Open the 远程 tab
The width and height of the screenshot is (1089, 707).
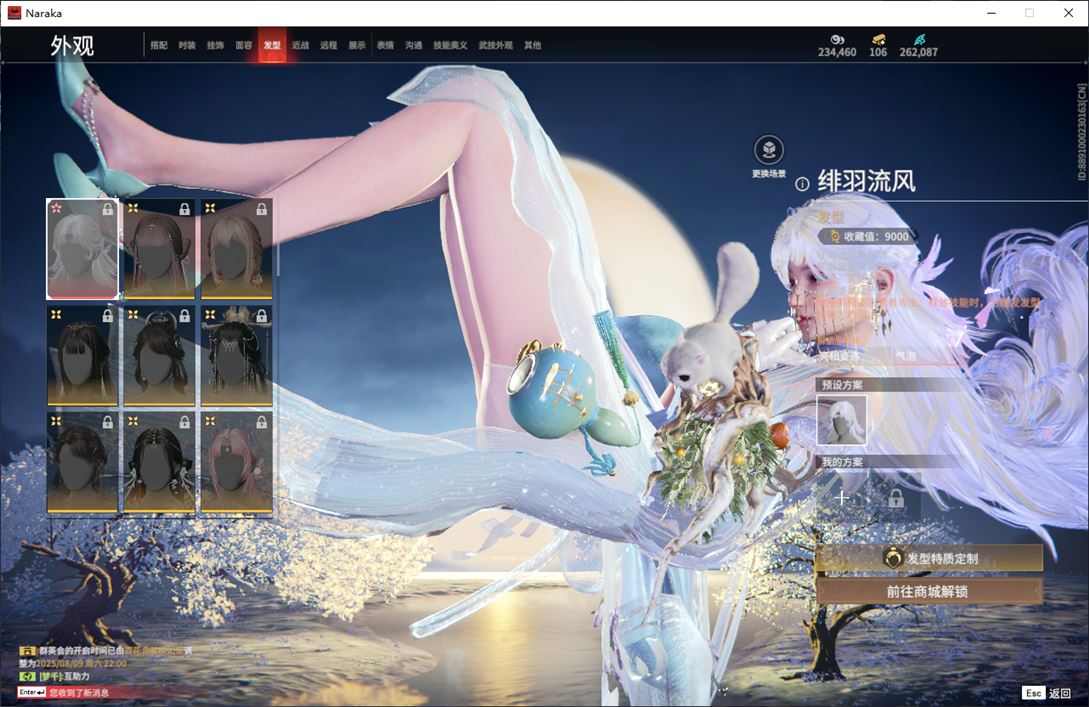(329, 45)
